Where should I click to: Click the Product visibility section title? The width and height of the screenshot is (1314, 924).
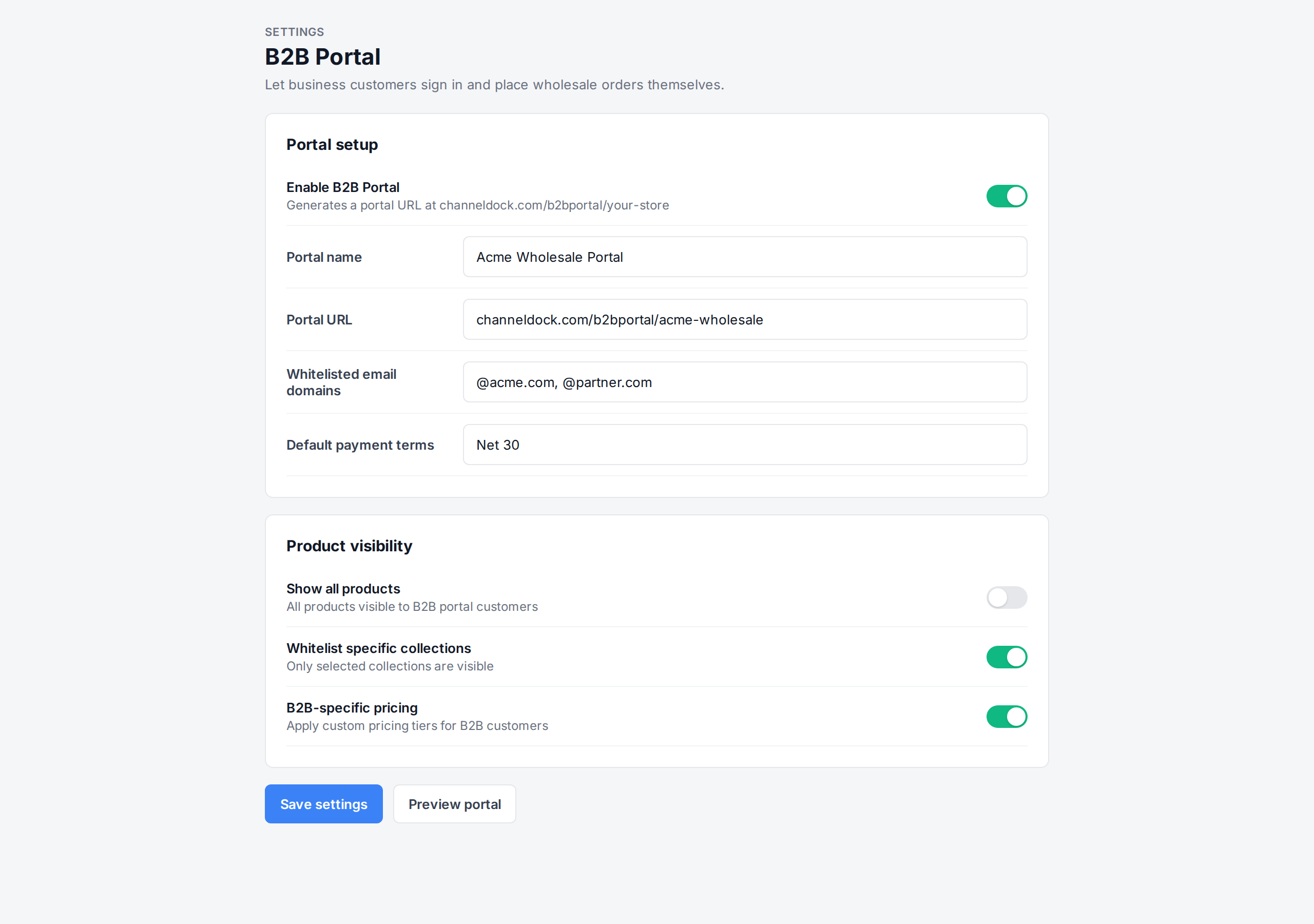pyautogui.click(x=349, y=546)
